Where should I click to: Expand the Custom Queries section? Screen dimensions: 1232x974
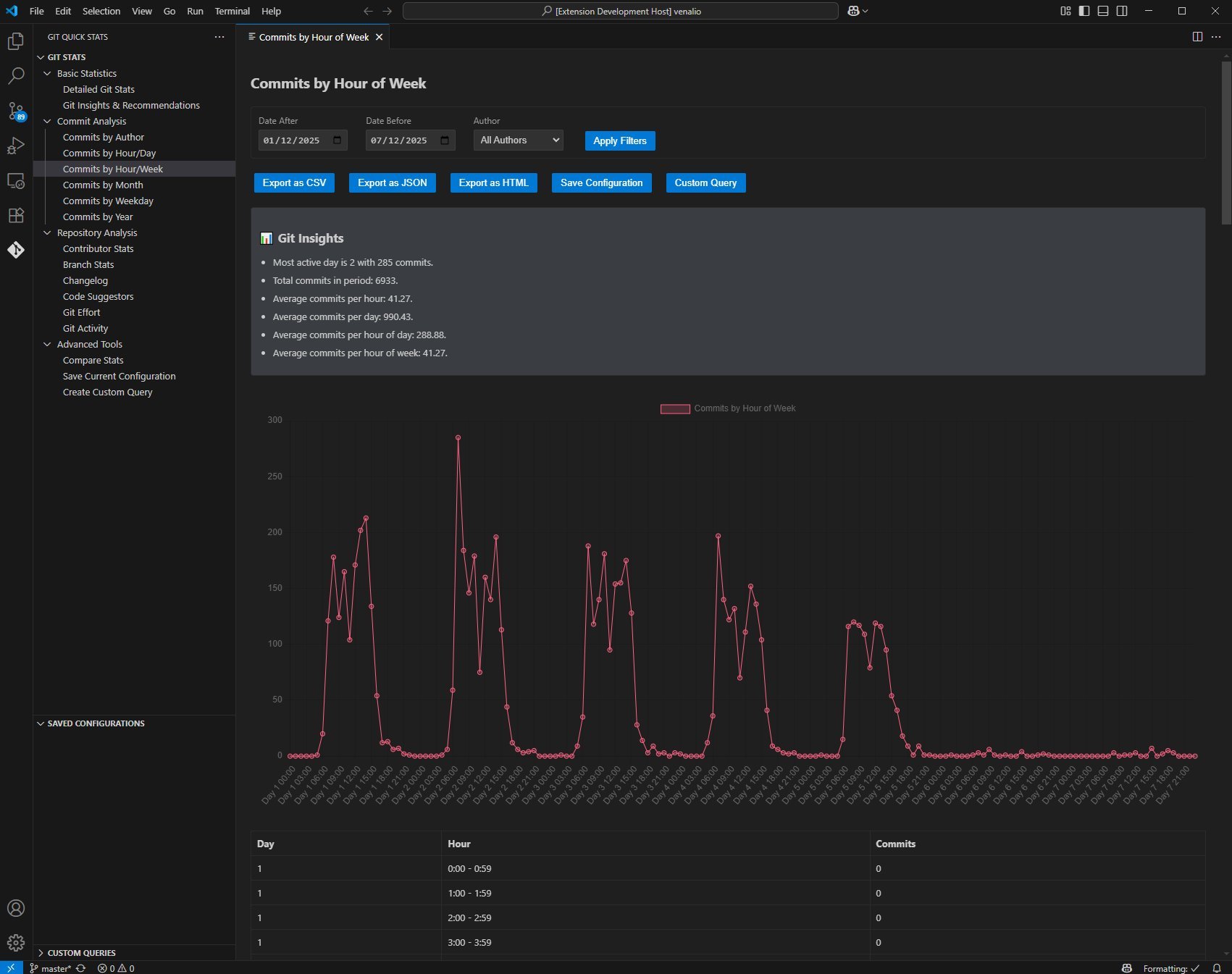41,953
